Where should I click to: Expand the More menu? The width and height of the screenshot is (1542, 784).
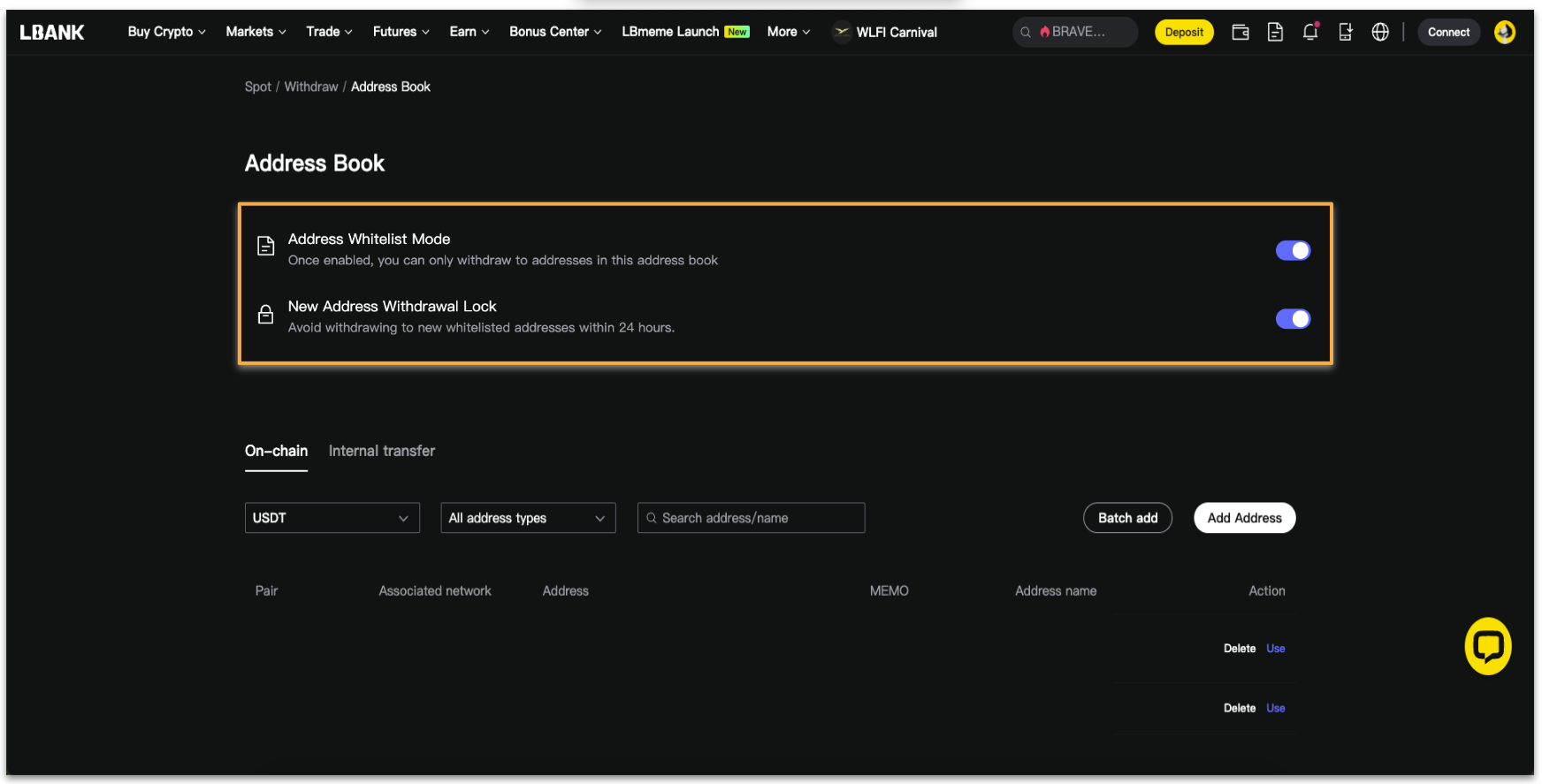788,32
